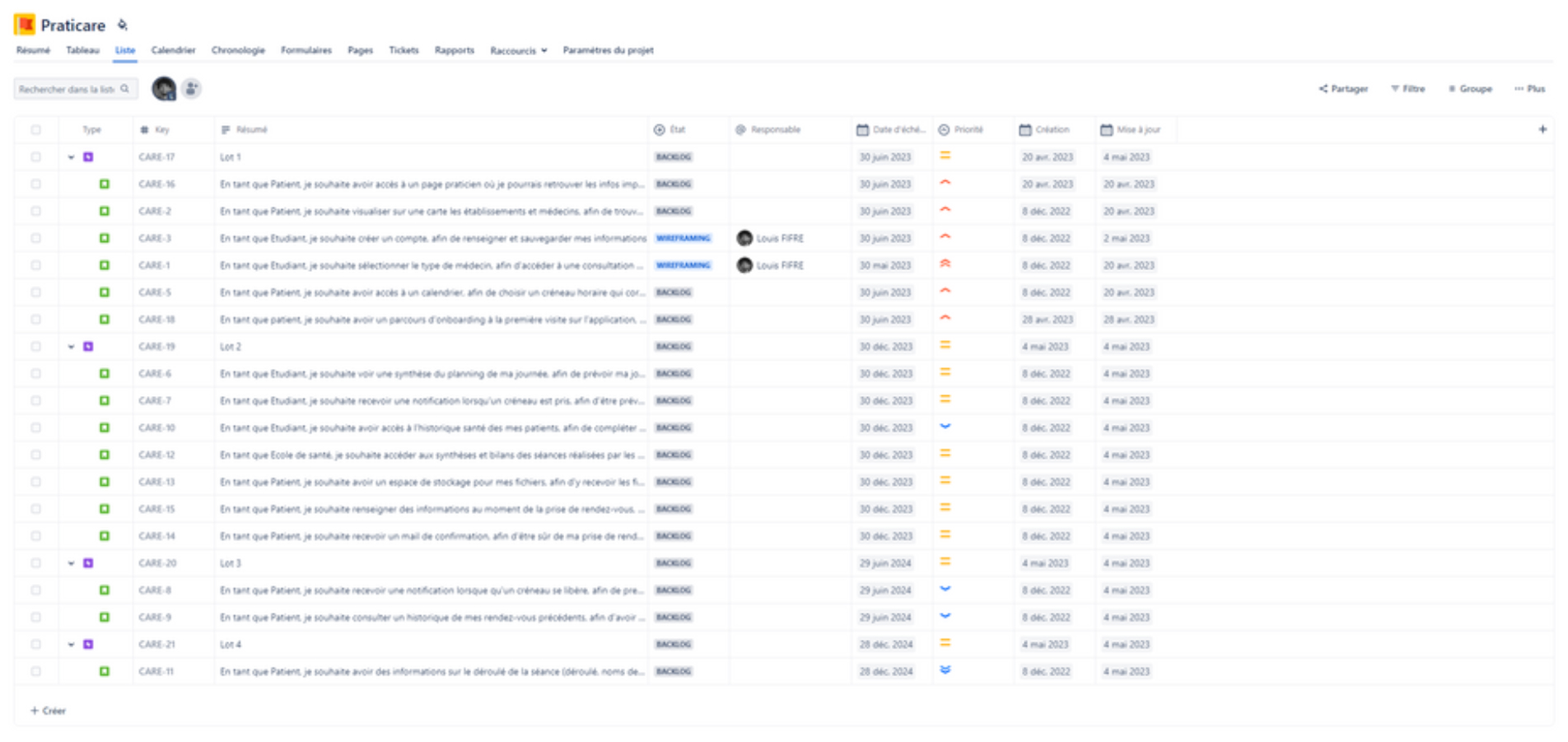Switch to the Tableau tab
The height and width of the screenshot is (742, 1568).
pyautogui.click(x=82, y=50)
